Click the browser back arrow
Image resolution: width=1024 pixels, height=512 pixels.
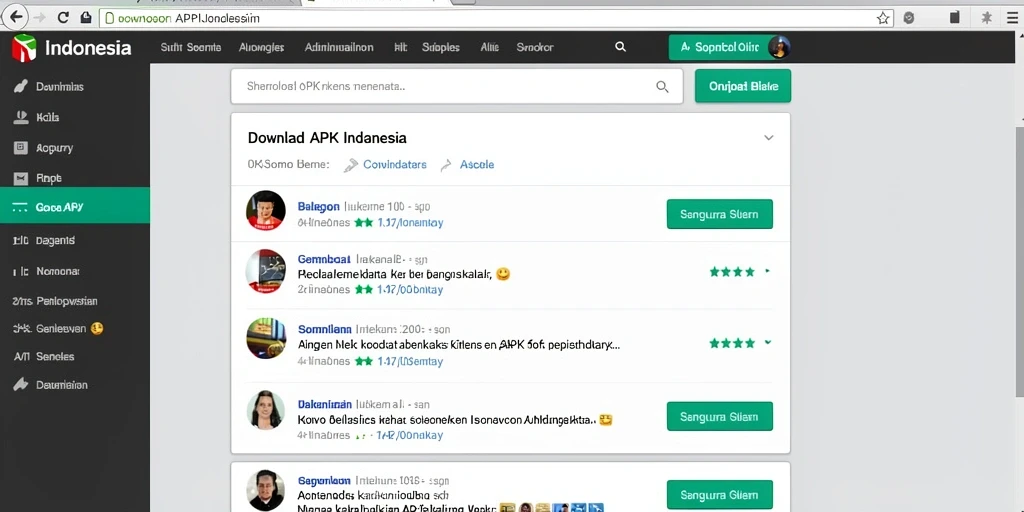[16, 18]
